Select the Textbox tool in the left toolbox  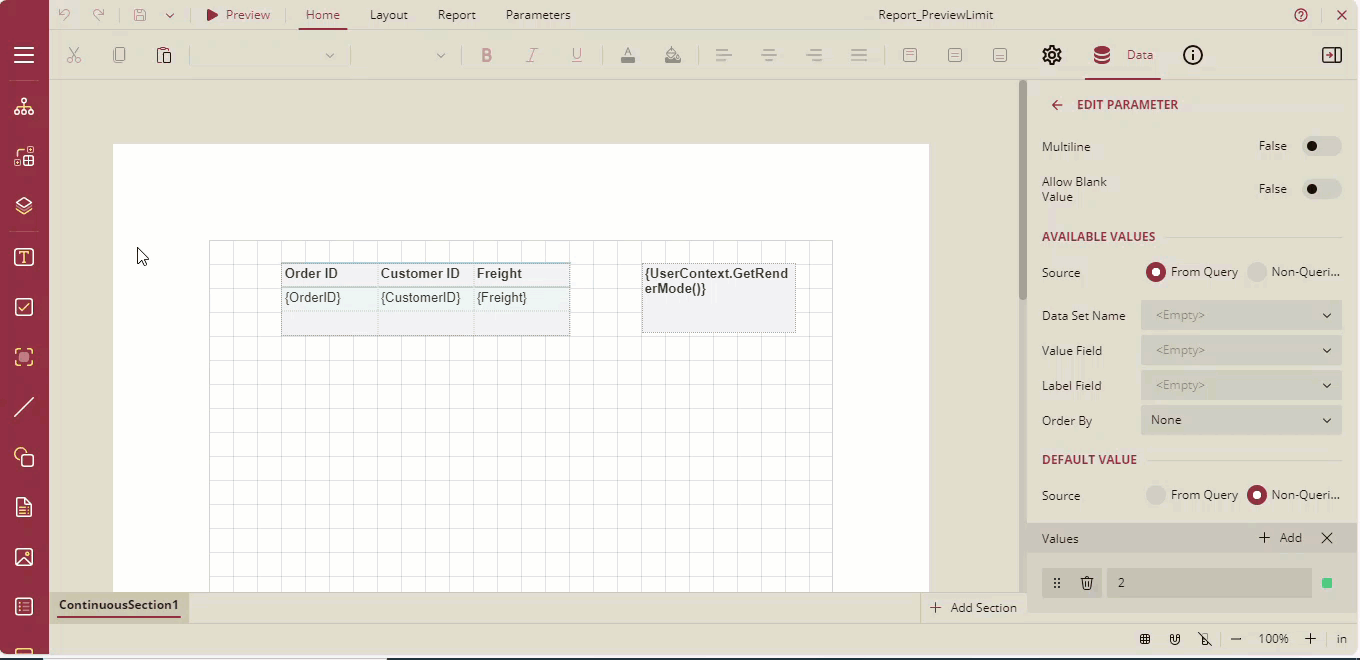point(24,257)
